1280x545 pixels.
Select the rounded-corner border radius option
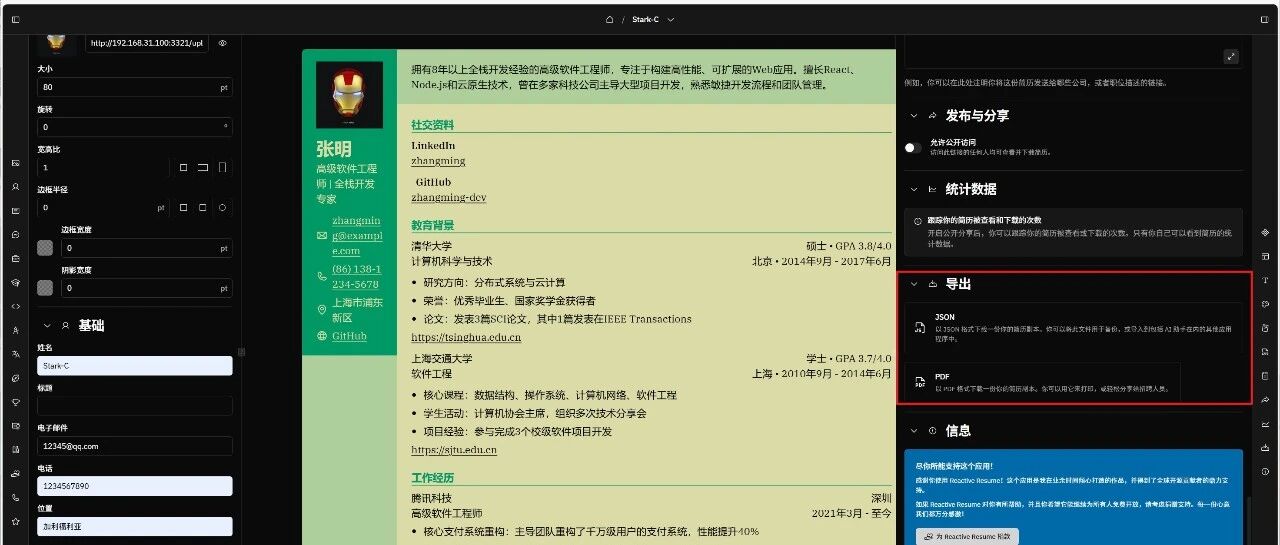203,208
